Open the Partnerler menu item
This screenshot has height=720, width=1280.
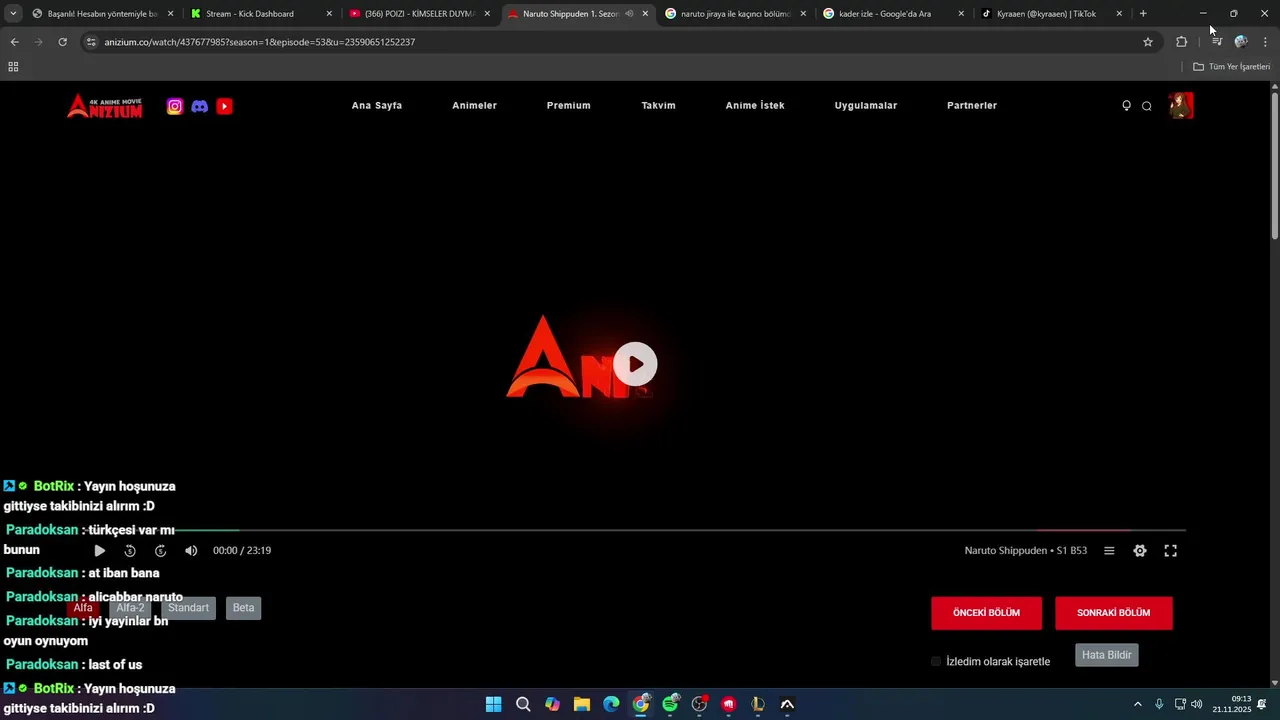[972, 106]
